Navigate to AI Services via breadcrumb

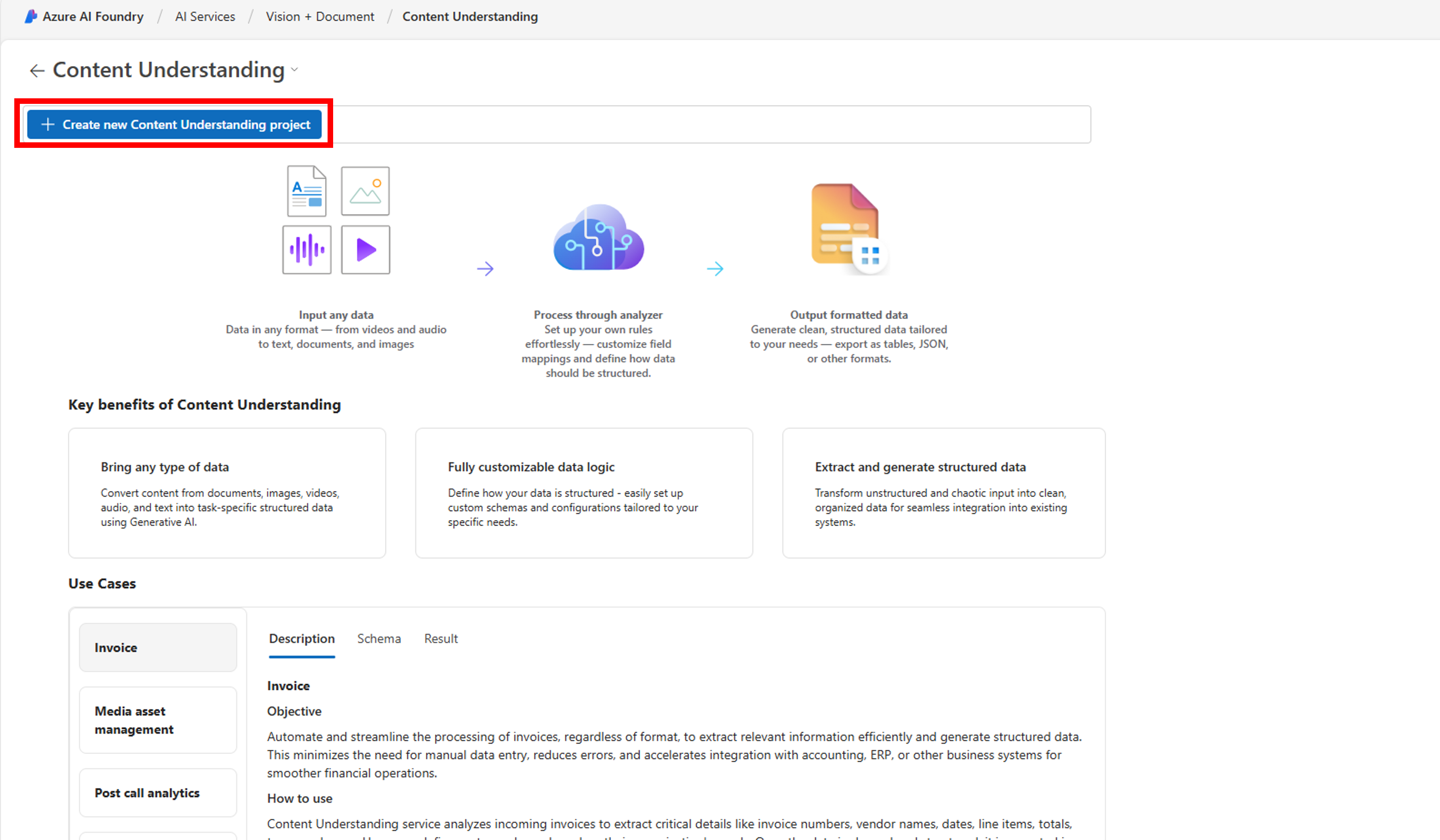pyautogui.click(x=205, y=16)
